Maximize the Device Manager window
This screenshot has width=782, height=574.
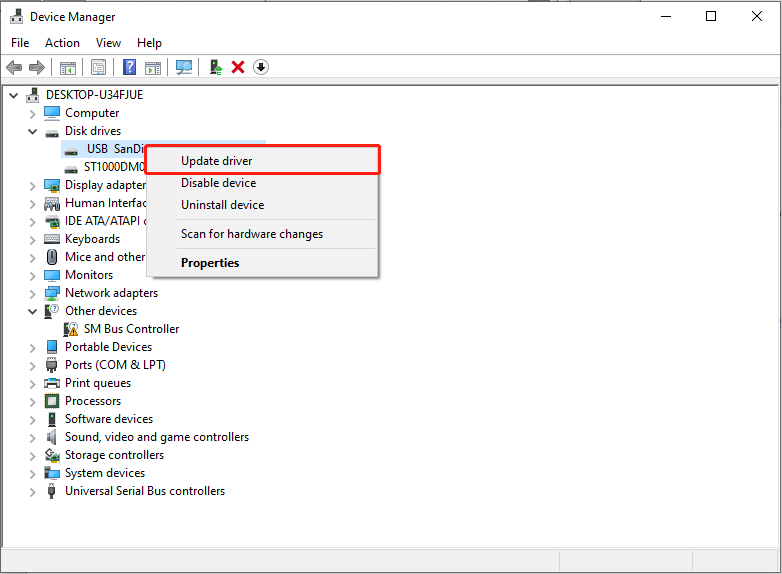711,16
